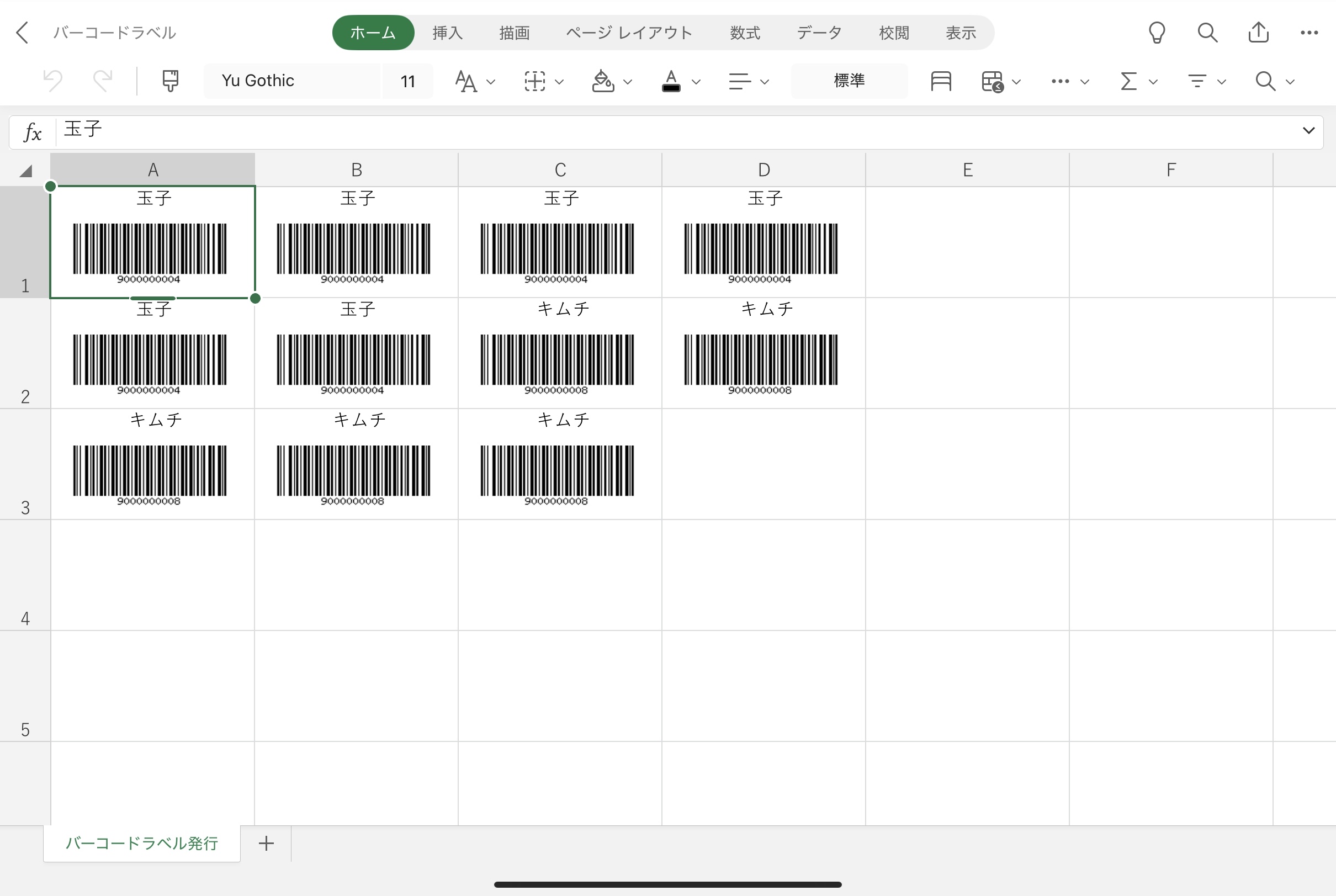Click the バーコードラベル file title
Viewport: 1336px width, 896px height.
click(114, 33)
